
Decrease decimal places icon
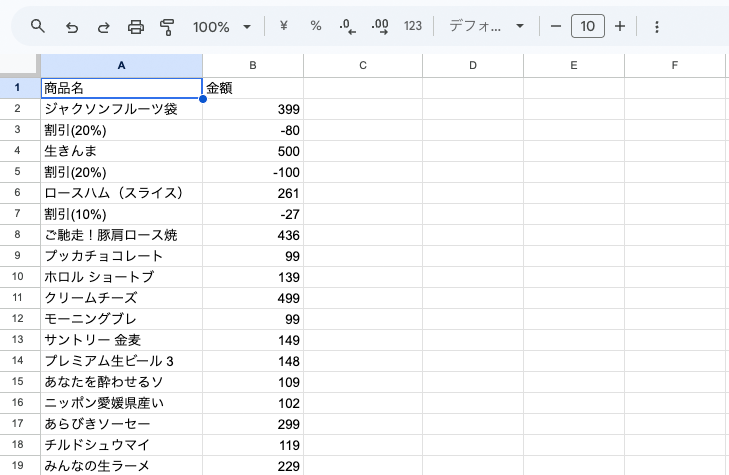347,26
